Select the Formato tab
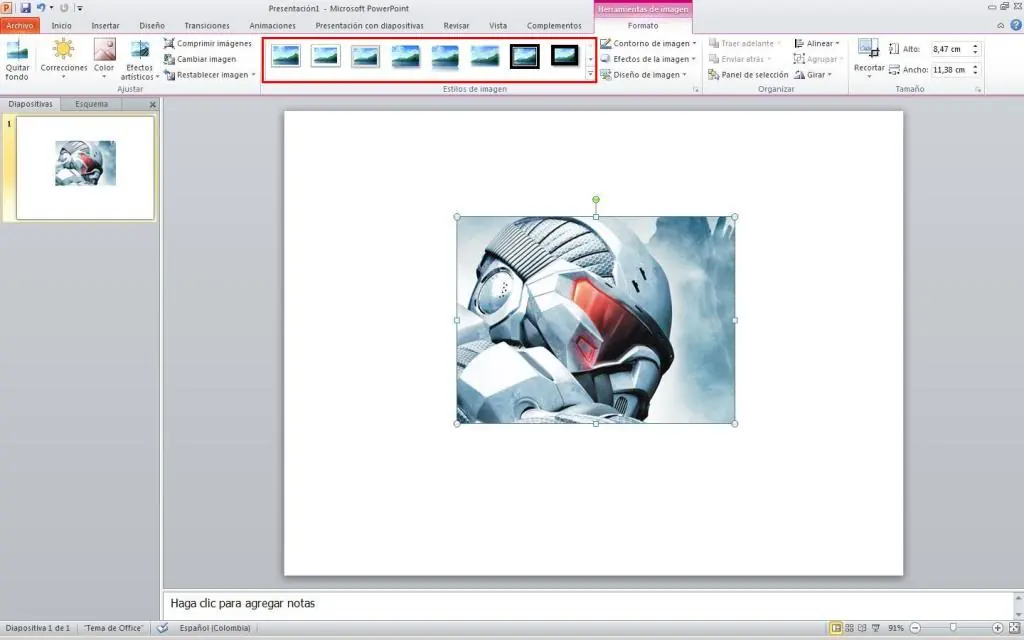The width and height of the screenshot is (1024, 640). [x=643, y=25]
